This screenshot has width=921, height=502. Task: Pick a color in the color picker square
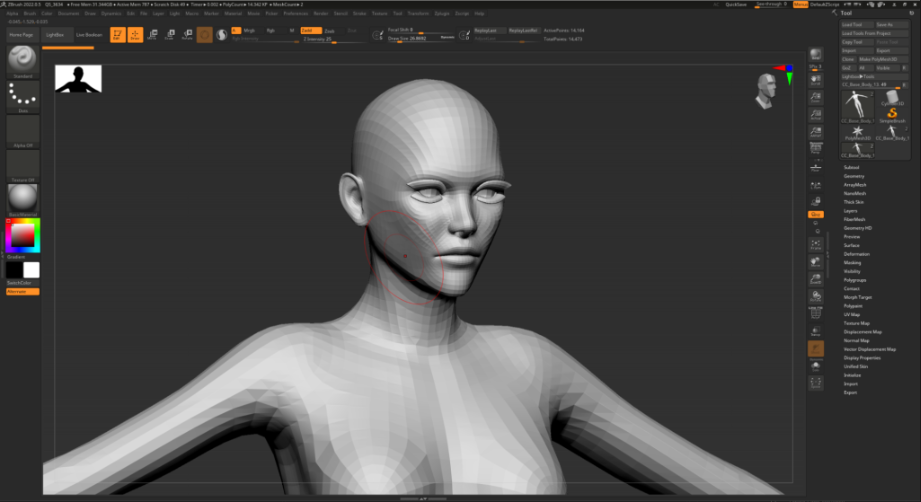22,235
